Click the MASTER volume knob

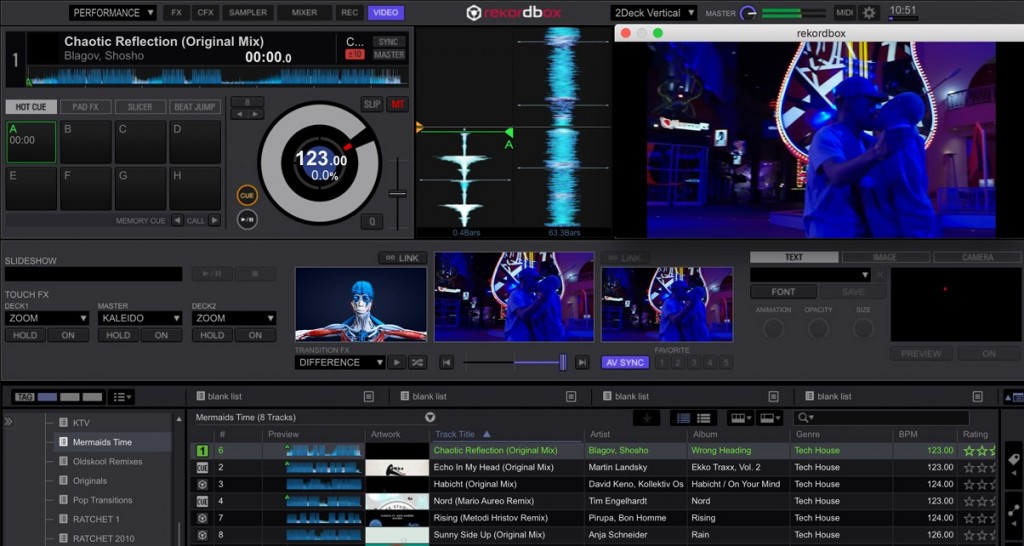click(748, 13)
